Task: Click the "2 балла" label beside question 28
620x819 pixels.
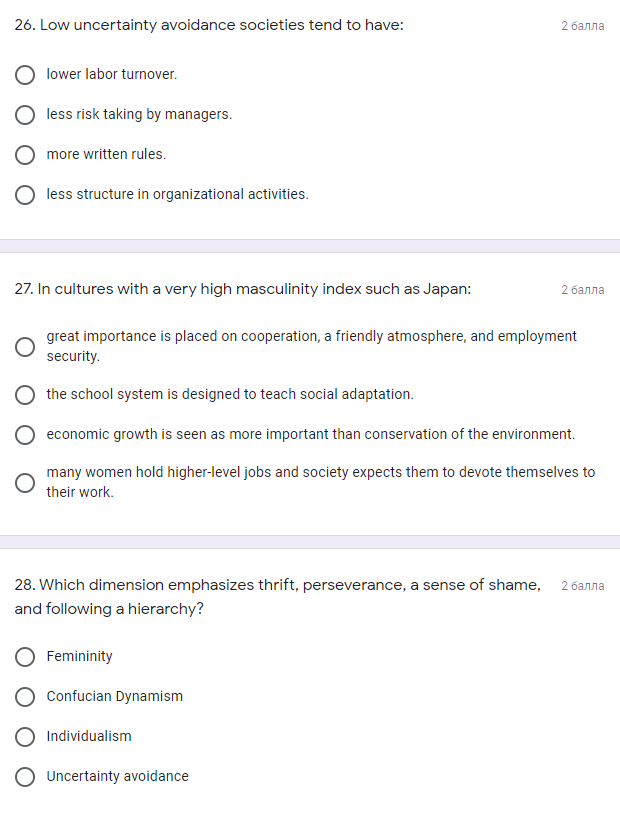Action: click(x=583, y=585)
